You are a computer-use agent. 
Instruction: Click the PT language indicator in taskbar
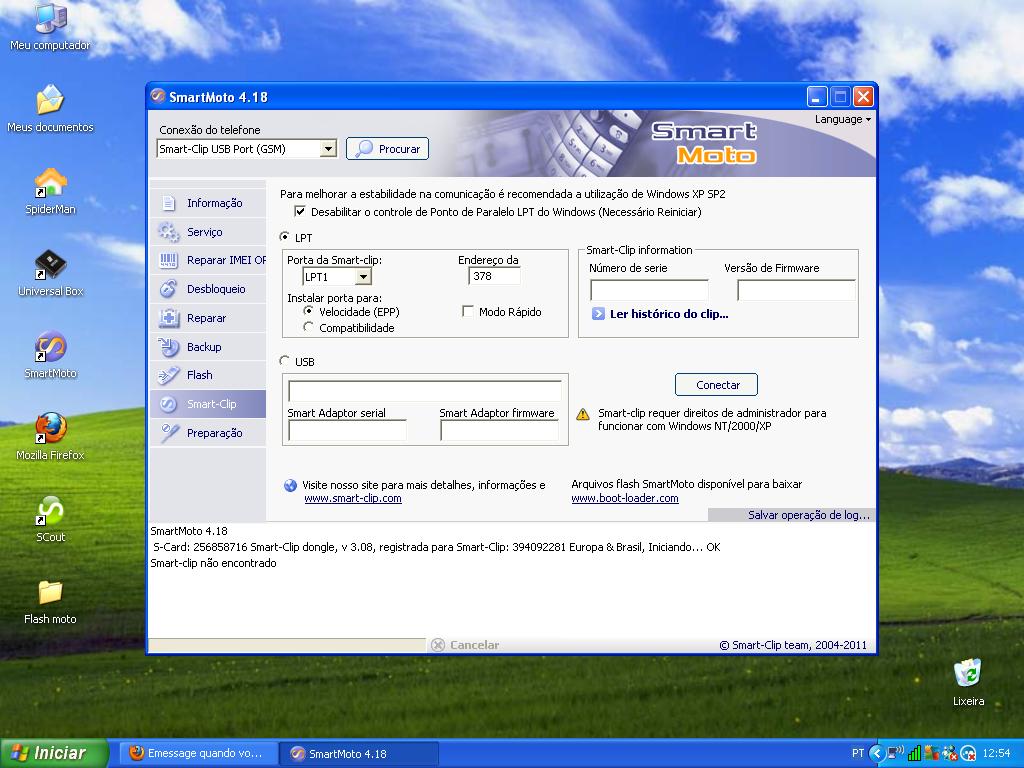click(857, 753)
